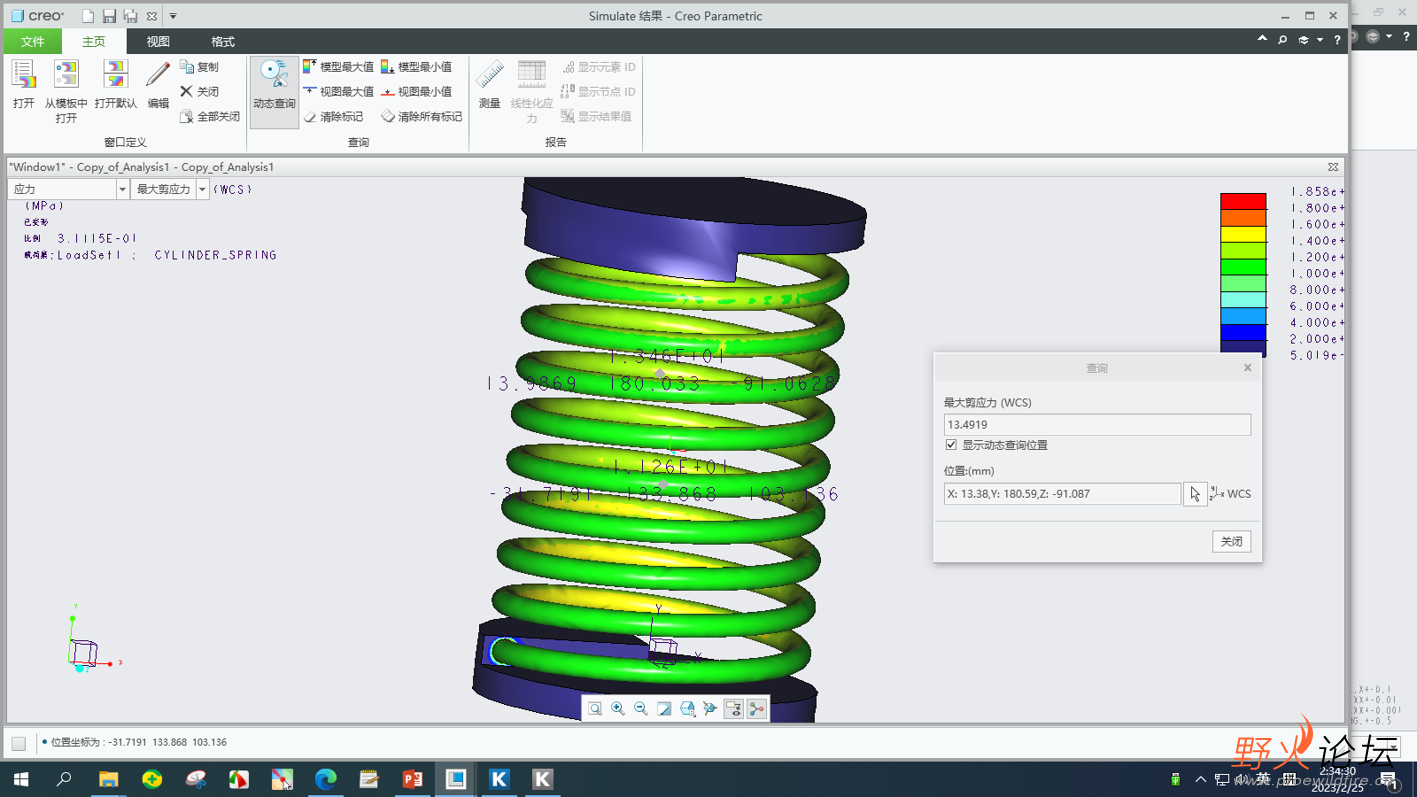This screenshot has height=797, width=1417.
Task: Open Windows taskbar search
Action: coord(64,779)
